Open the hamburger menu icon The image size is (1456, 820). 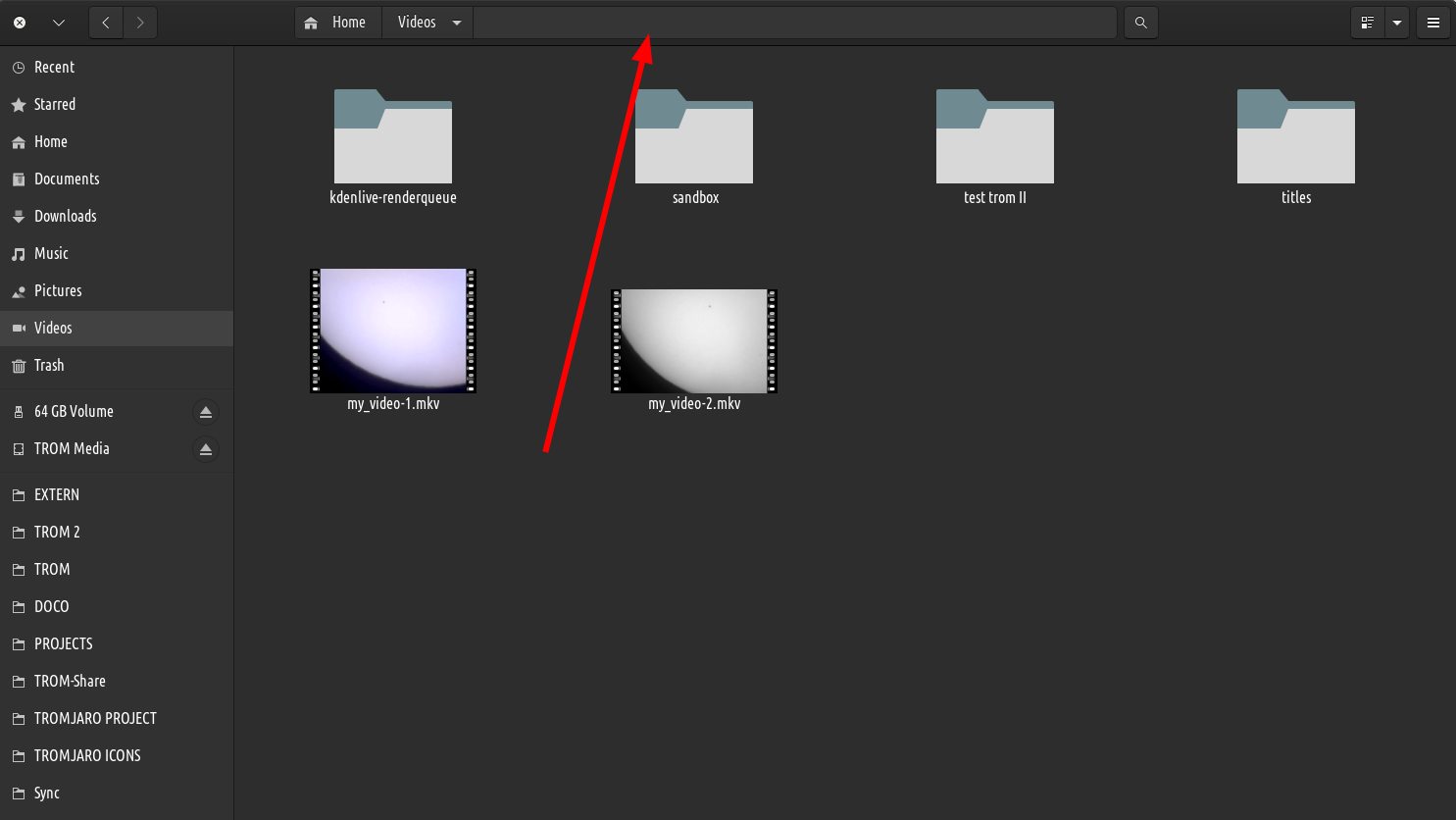click(x=1432, y=22)
